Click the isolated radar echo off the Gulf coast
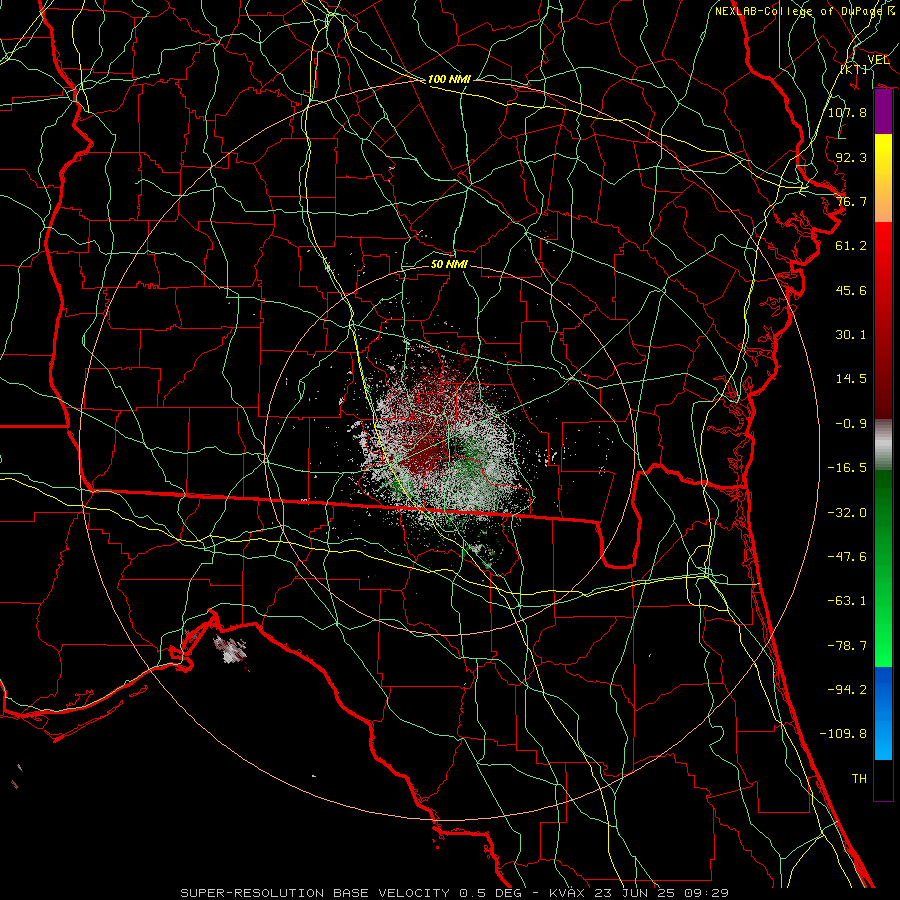The height and width of the screenshot is (900, 900). pyautogui.click(x=231, y=649)
